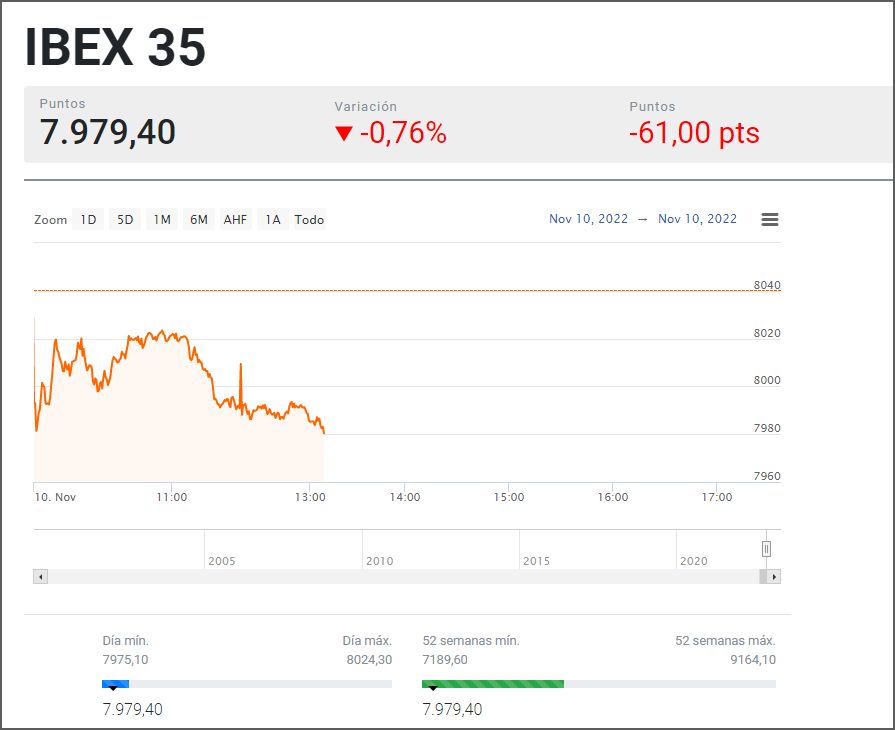Select the 1A zoom option
895x730 pixels.
tap(271, 219)
